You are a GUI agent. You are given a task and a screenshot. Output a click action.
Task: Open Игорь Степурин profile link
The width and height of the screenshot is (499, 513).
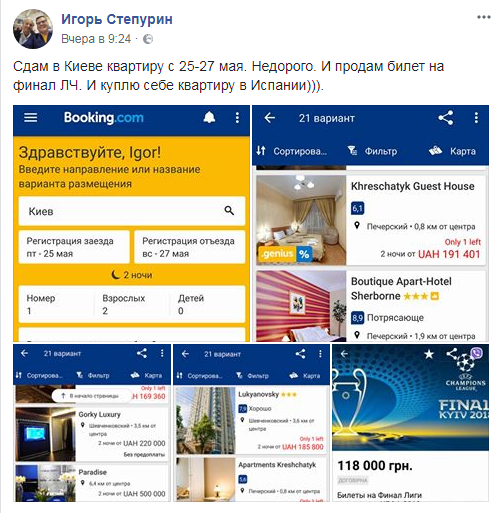(x=117, y=19)
